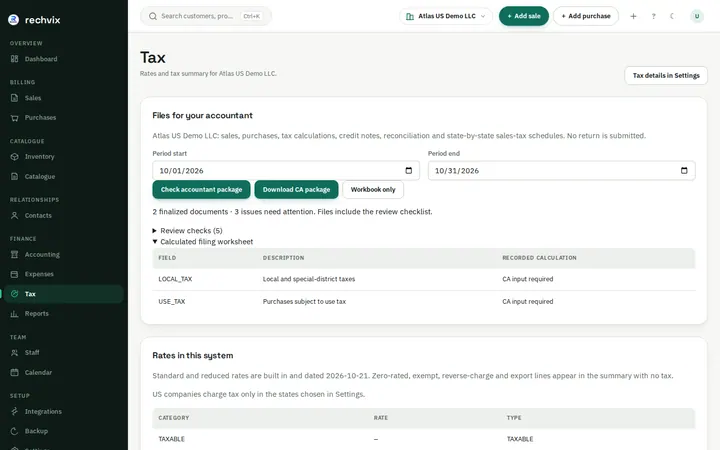Open Atlas US Demo LLC company dropdown
This screenshot has height=450, width=720.
point(446,16)
